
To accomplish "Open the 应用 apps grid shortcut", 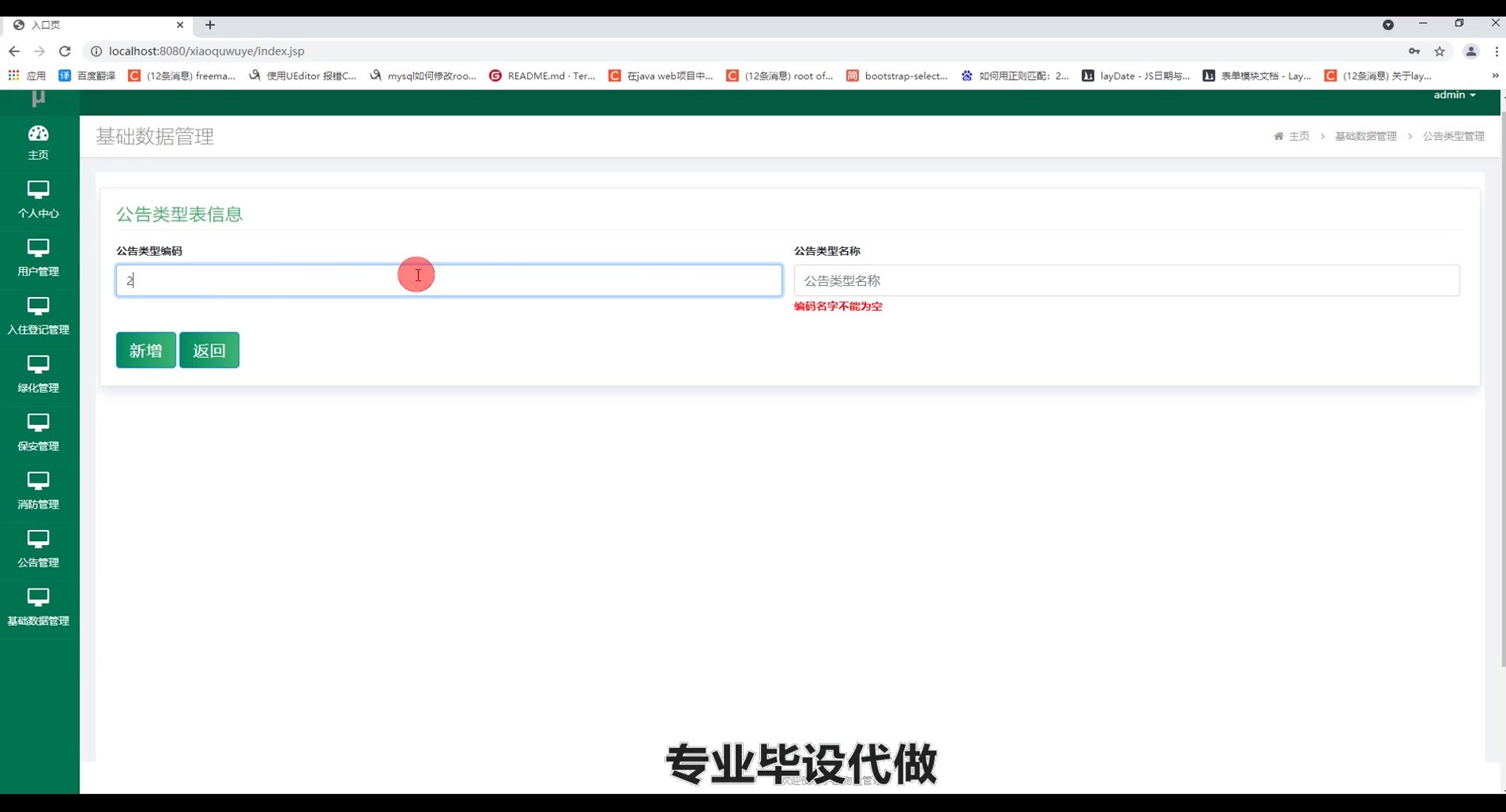I will pos(27,76).
